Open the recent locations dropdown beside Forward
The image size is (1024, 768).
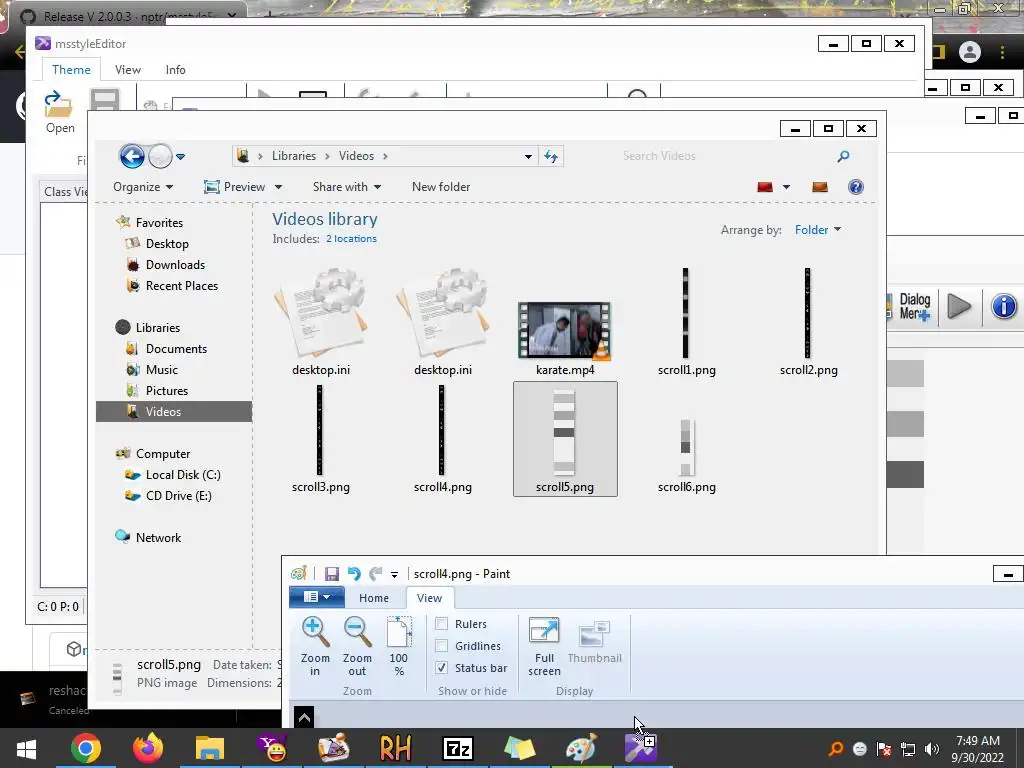point(181,157)
